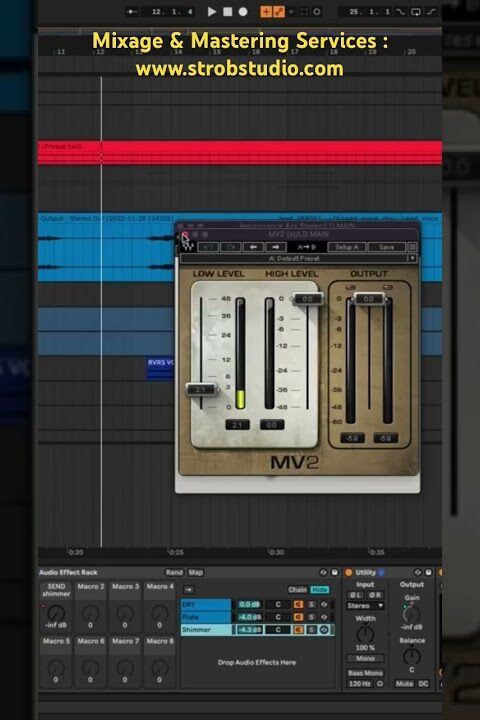Open the Stereo channel mode dropdown

coord(365,606)
